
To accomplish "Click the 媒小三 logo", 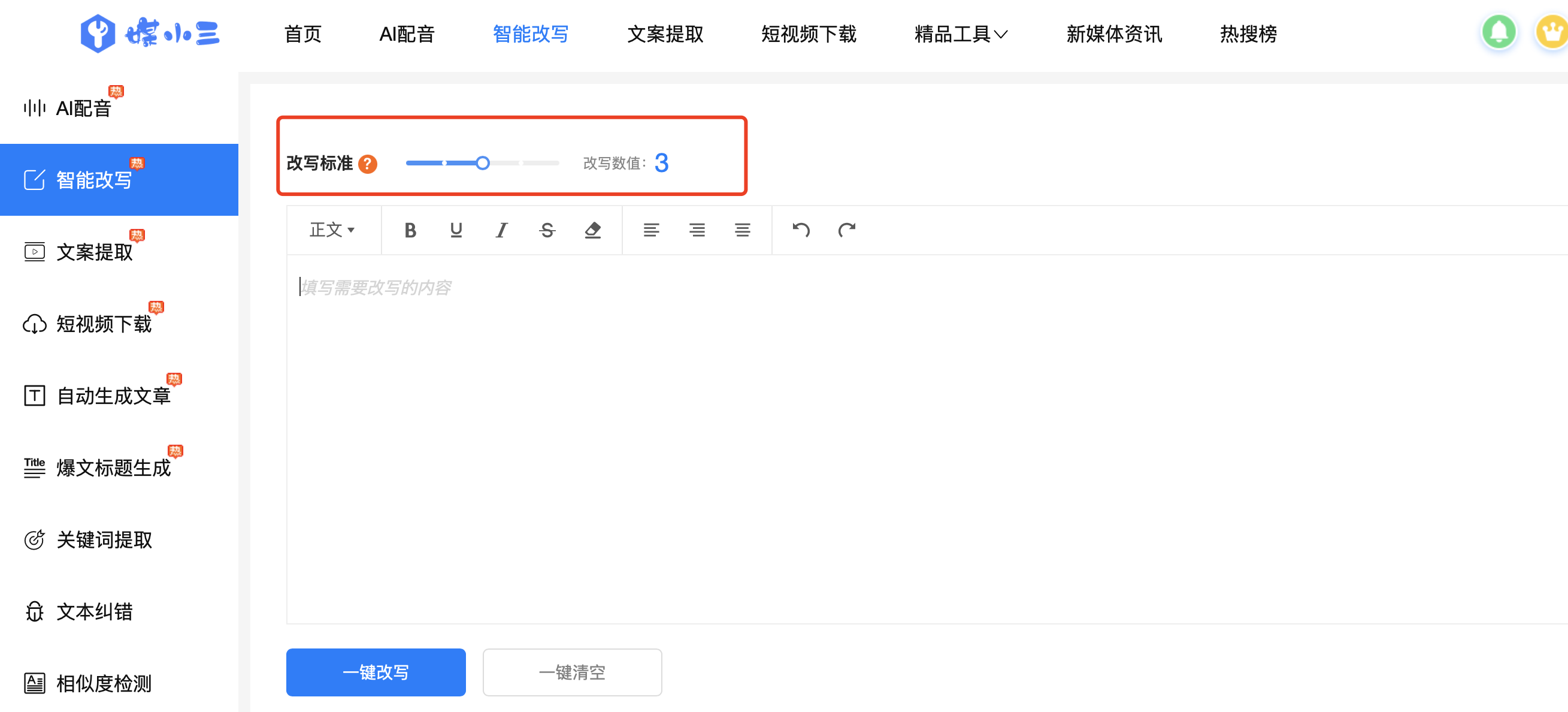I will click(150, 33).
